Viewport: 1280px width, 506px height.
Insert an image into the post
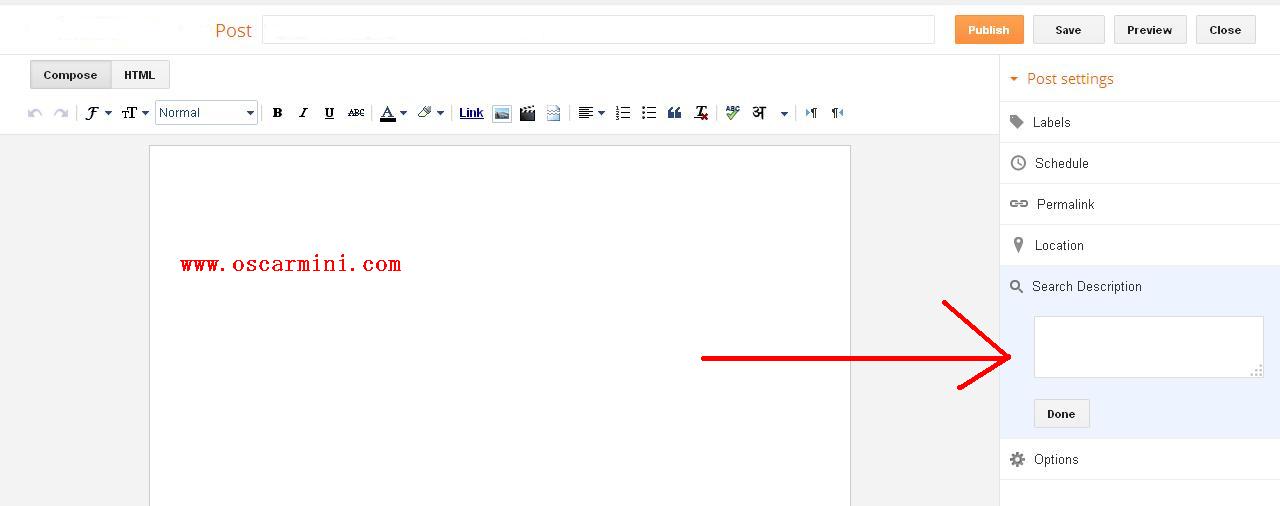502,113
